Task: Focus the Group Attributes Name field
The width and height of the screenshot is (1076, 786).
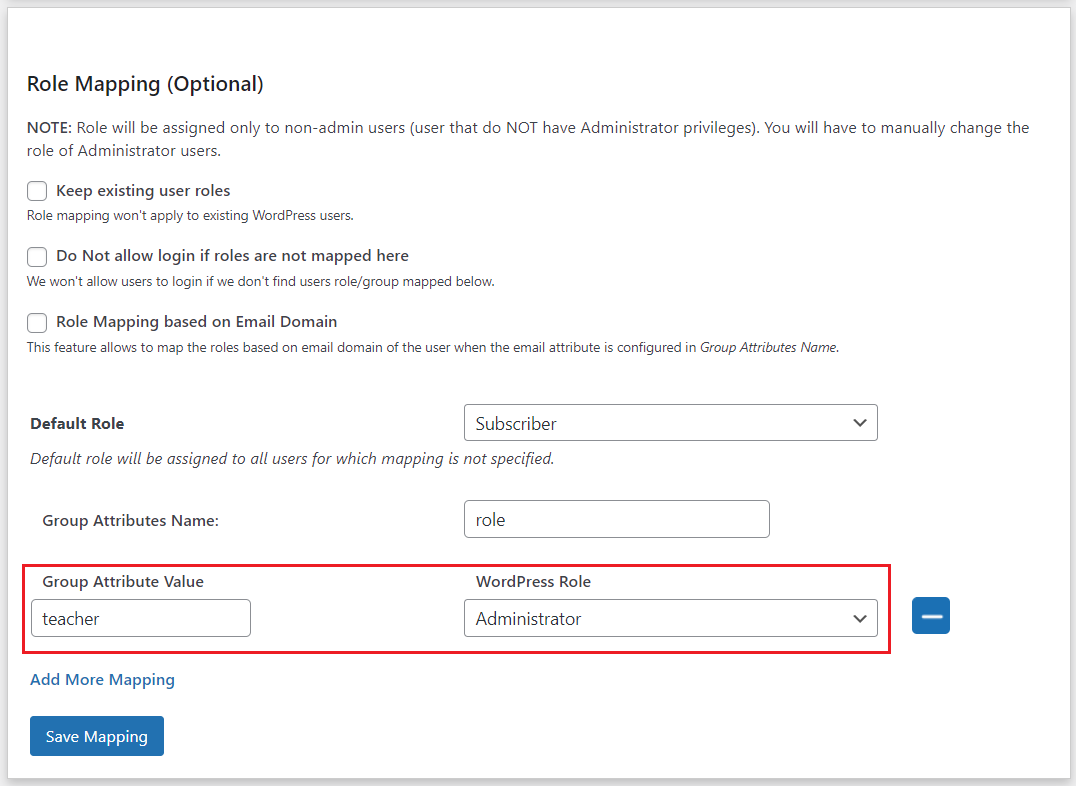Action: [616, 519]
